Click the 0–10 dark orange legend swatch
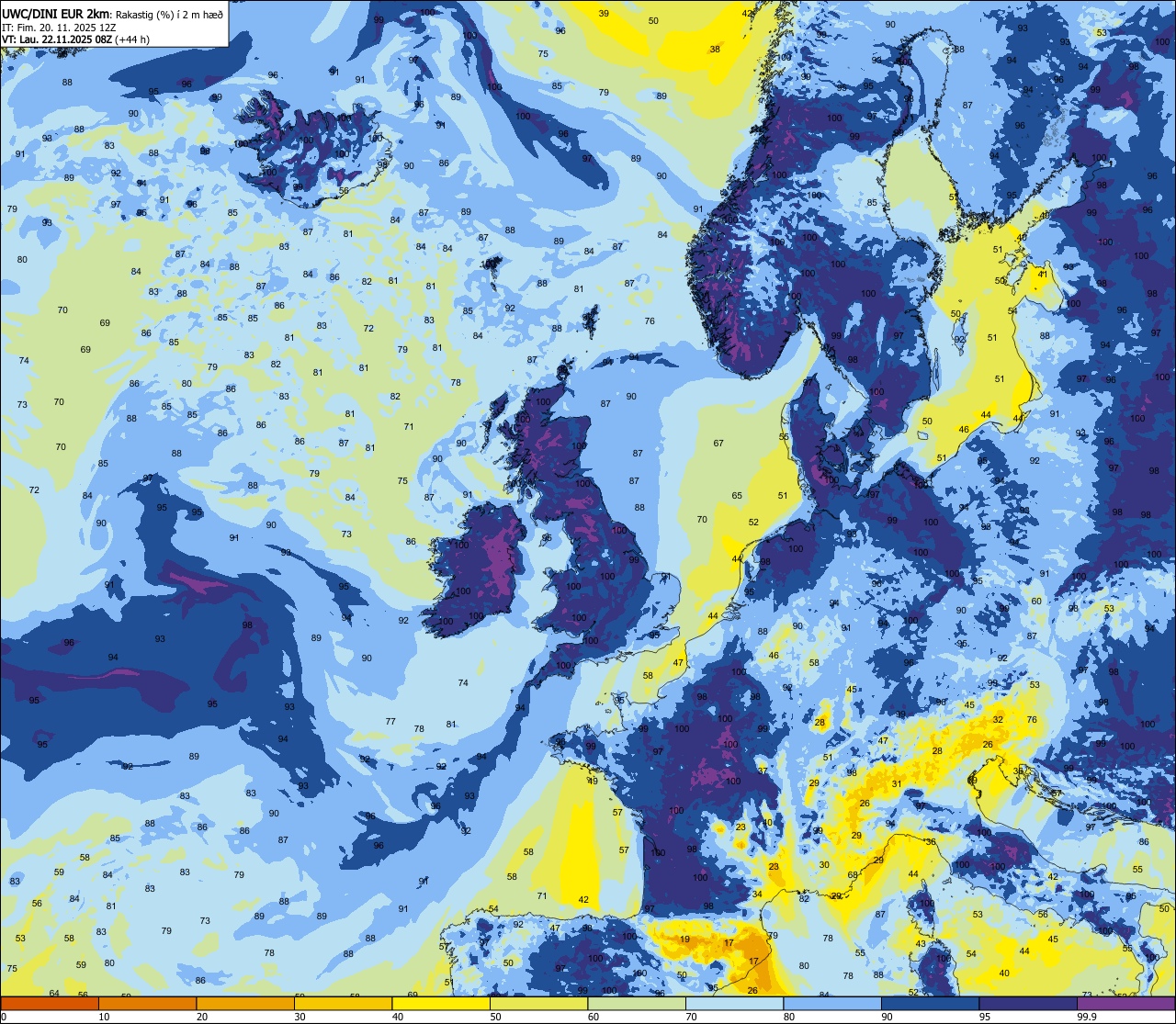The height and width of the screenshot is (1024, 1176). (x=50, y=1004)
